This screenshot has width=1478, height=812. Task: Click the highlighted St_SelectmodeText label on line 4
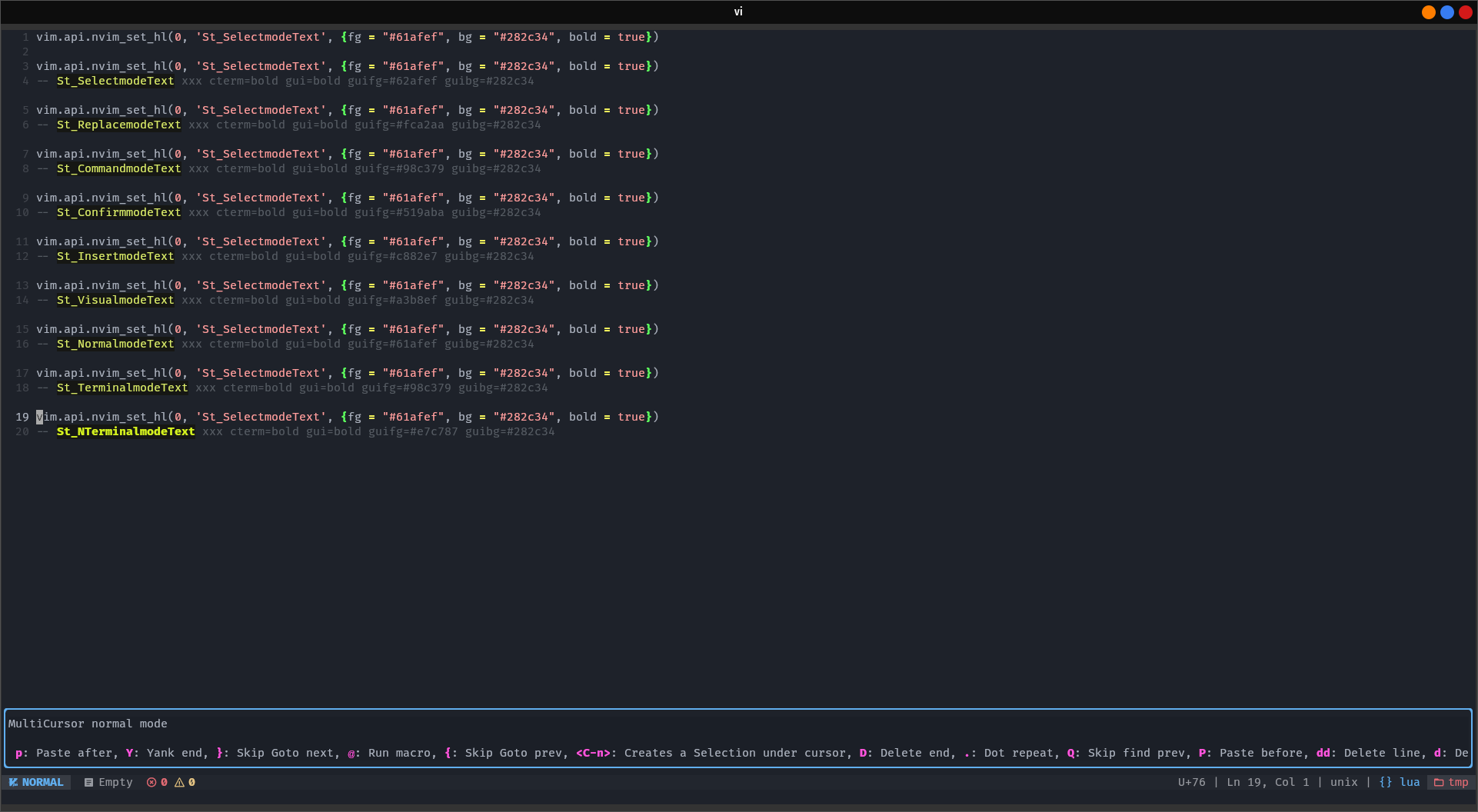pos(115,81)
